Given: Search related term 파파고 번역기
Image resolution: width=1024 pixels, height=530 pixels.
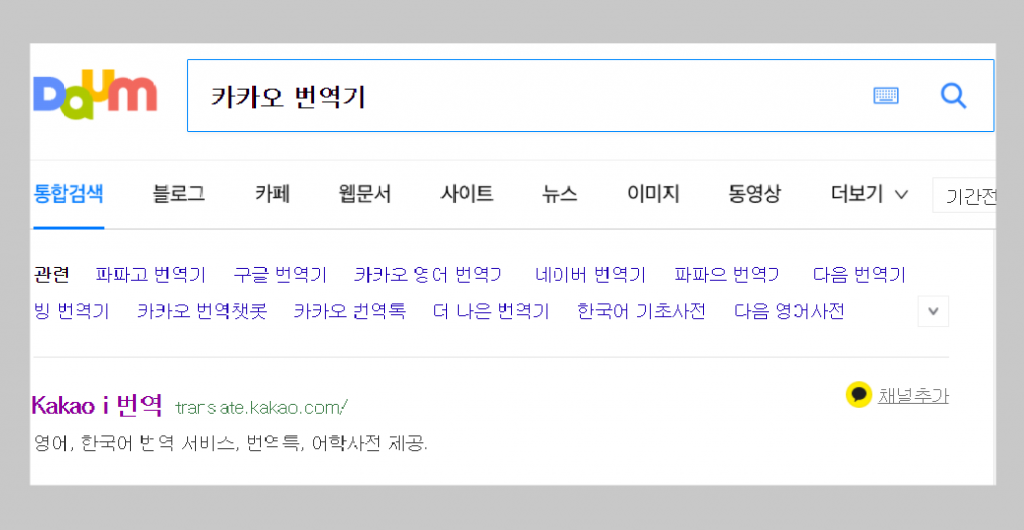Looking at the screenshot, I should [151, 275].
